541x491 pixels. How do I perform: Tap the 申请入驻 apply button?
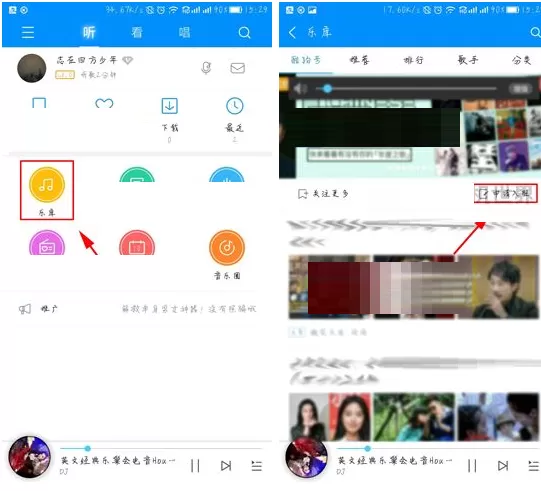(x=506, y=194)
